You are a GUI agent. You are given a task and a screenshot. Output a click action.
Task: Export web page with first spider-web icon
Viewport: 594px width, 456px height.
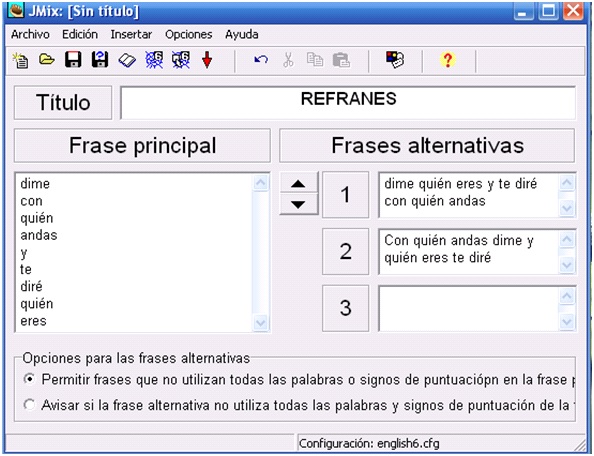154,60
